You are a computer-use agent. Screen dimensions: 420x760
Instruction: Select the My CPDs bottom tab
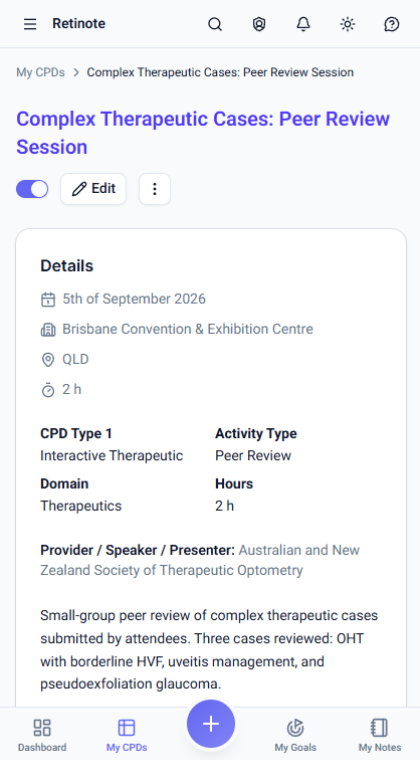(126, 734)
